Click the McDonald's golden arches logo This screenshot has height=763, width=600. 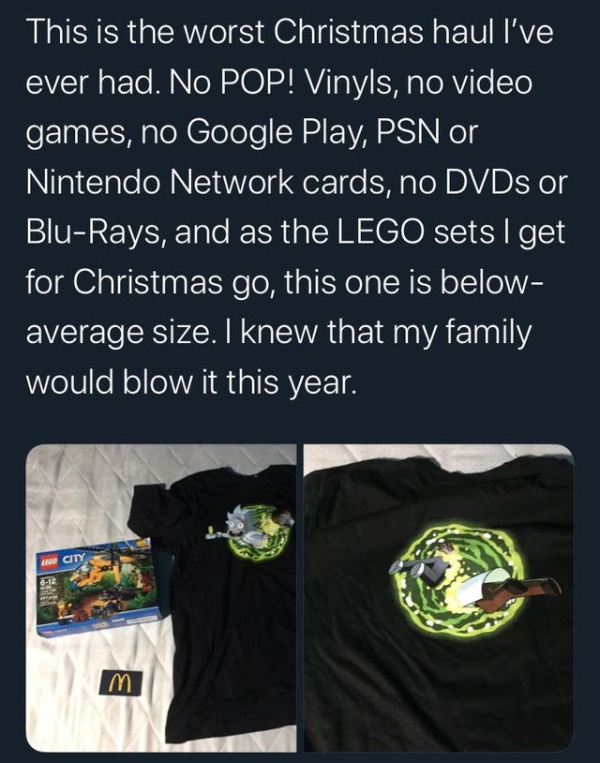(x=122, y=682)
